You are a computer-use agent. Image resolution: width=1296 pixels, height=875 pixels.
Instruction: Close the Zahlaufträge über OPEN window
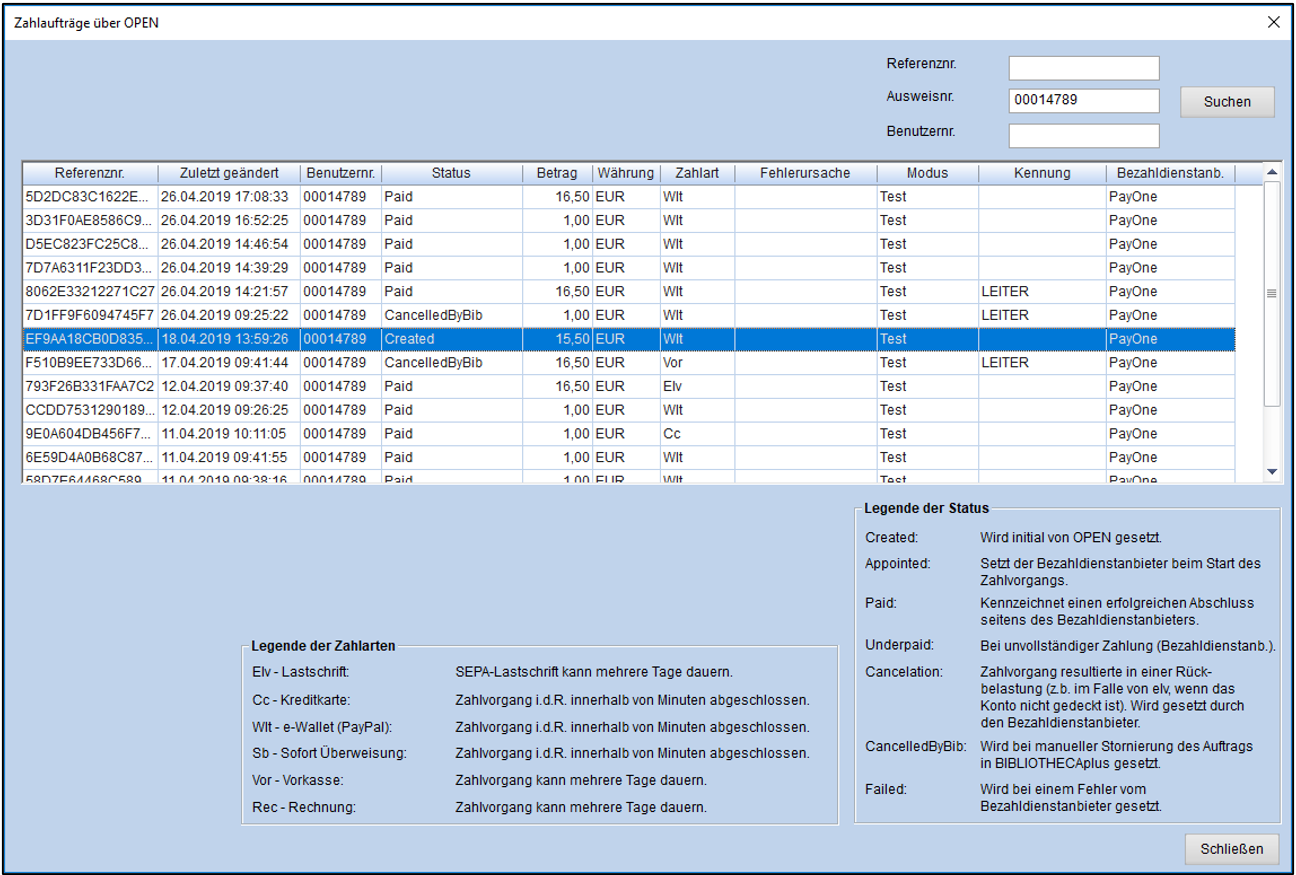tap(1273, 22)
